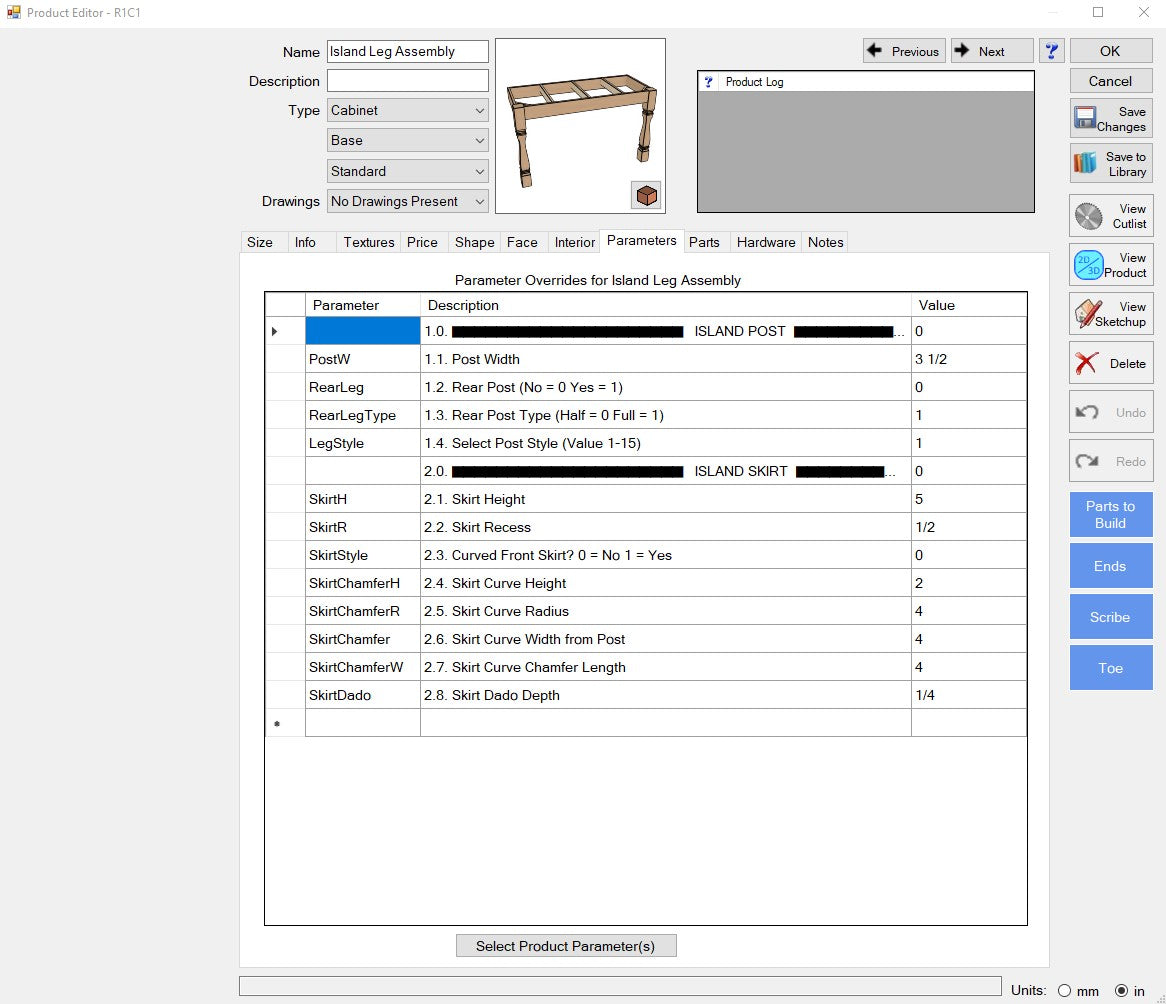Open the View Product 2D/3D icon
Screen dimensions: 1166x1004
pyautogui.click(x=1088, y=265)
